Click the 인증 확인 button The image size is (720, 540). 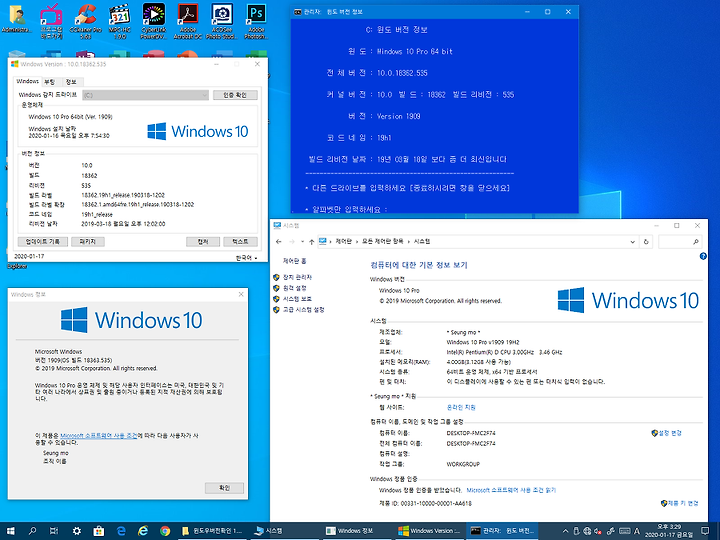coord(235,95)
